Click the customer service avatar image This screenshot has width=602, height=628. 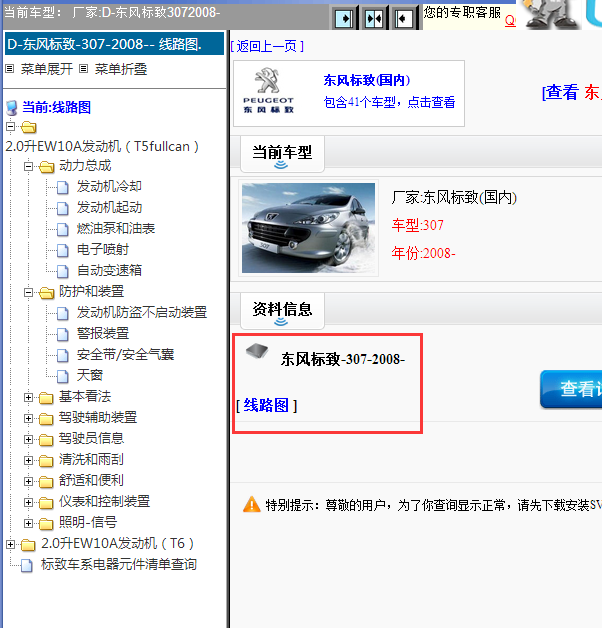coord(551,14)
